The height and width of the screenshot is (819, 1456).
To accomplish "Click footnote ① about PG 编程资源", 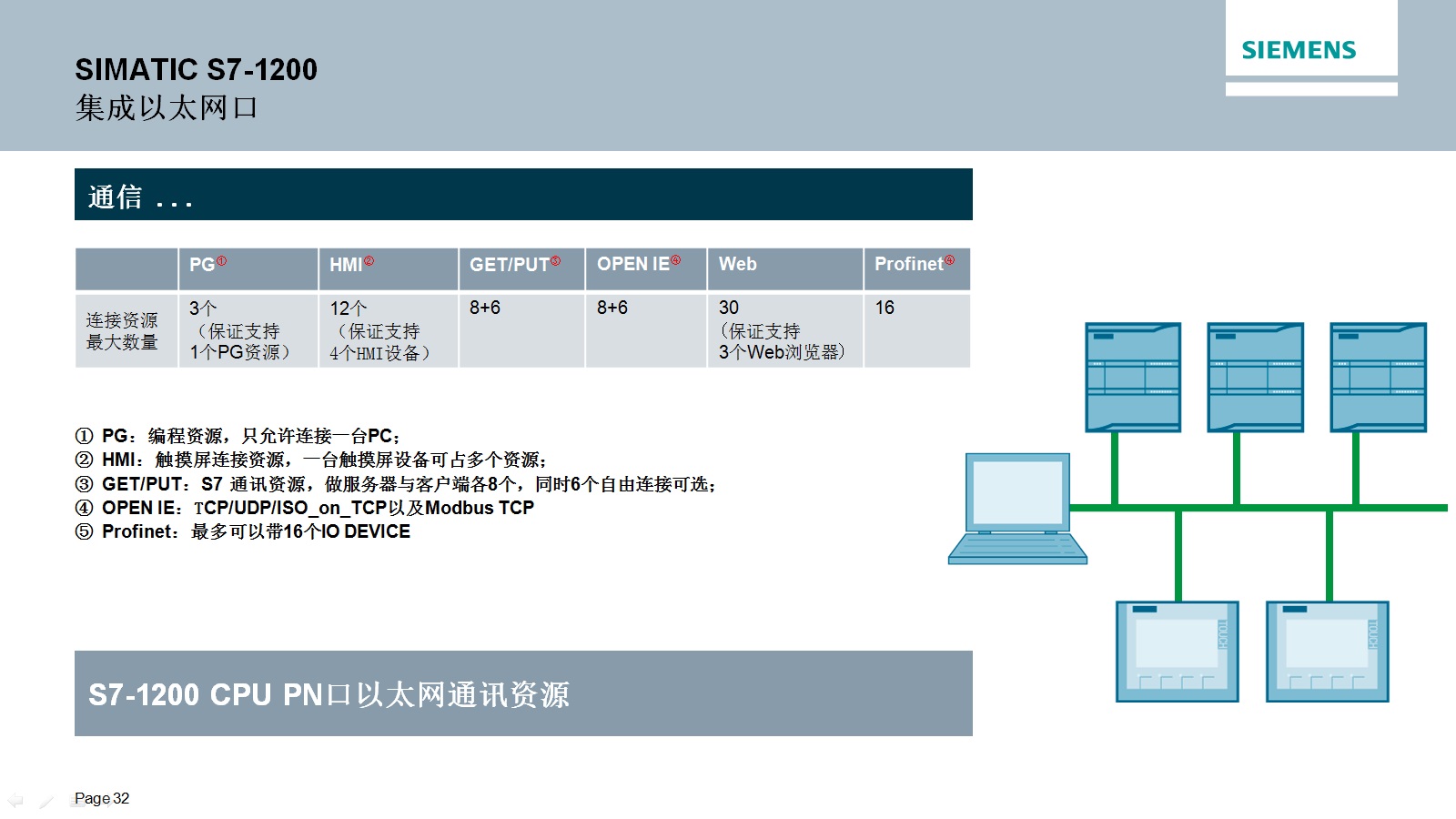I will coord(238,436).
